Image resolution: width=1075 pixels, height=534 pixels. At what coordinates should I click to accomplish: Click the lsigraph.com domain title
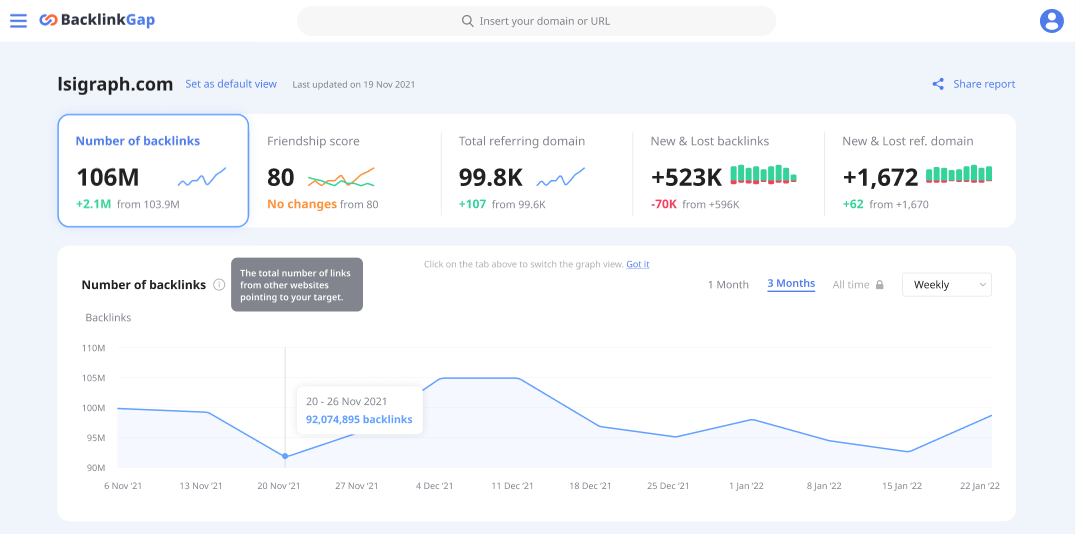[115, 84]
